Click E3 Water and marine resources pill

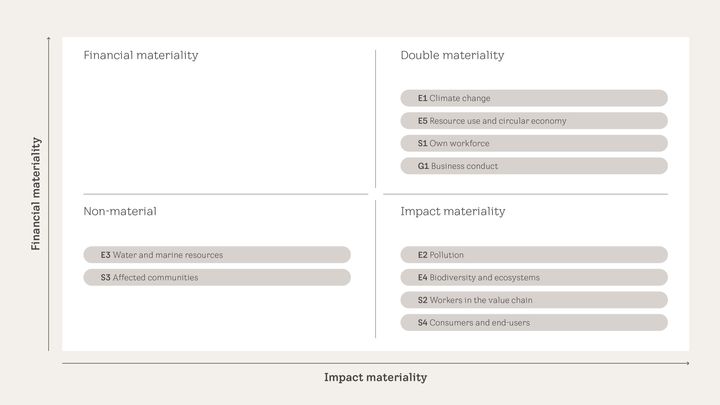click(217, 255)
